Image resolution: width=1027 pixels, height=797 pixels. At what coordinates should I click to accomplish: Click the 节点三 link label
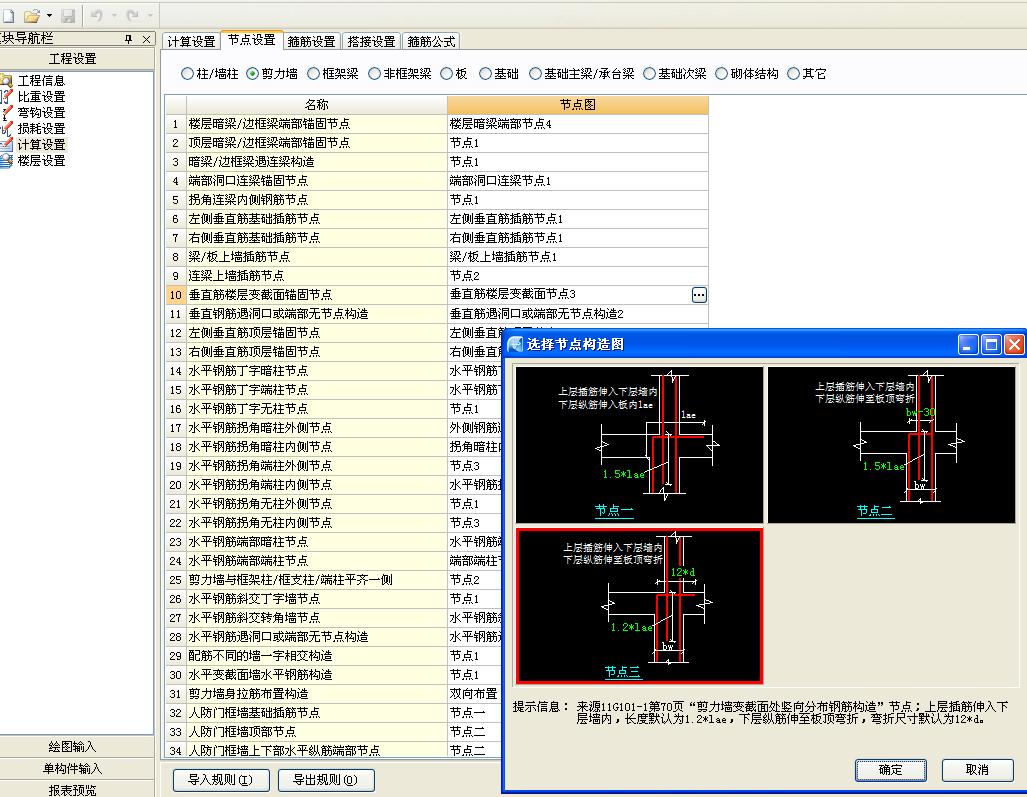pyautogui.click(x=622, y=671)
